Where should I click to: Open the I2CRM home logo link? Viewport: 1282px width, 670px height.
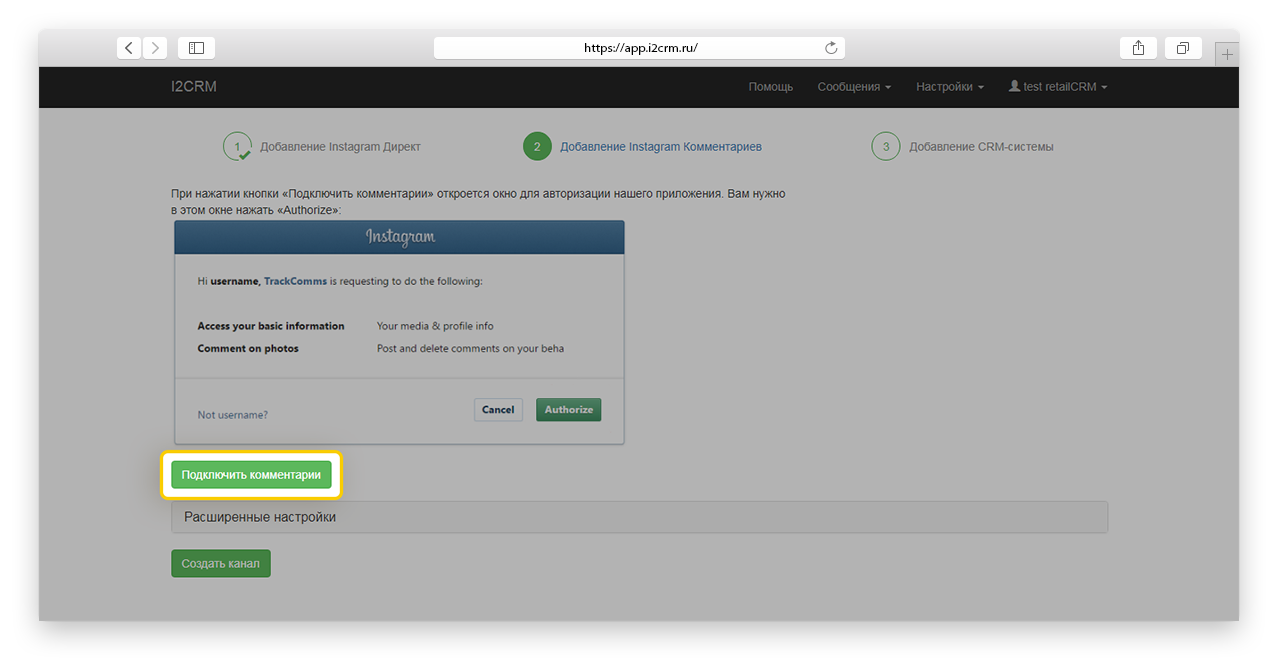coord(194,87)
